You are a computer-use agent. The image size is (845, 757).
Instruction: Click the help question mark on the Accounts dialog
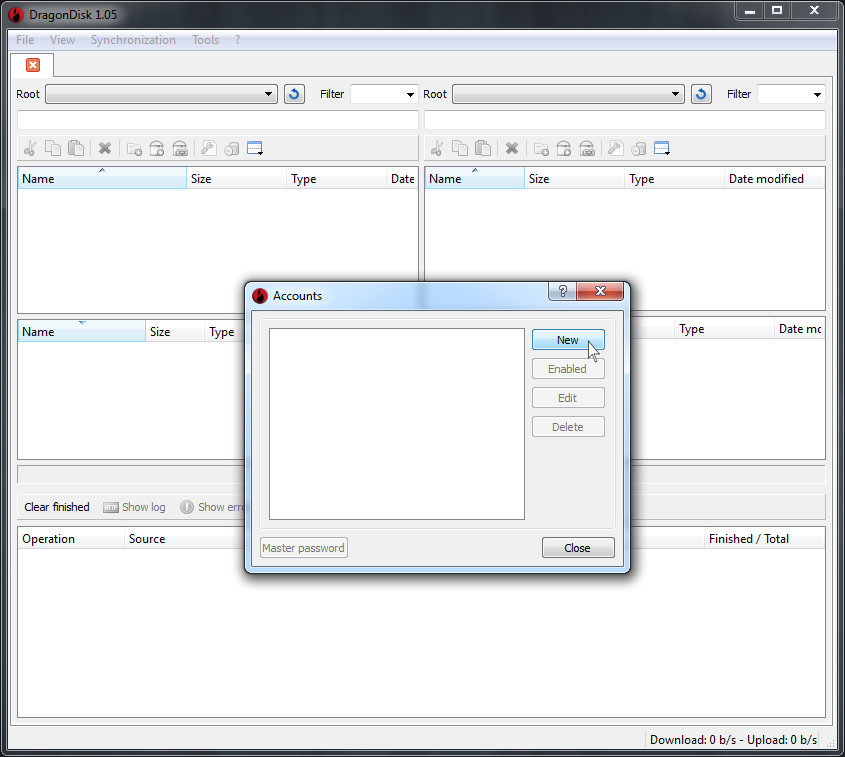click(x=562, y=291)
